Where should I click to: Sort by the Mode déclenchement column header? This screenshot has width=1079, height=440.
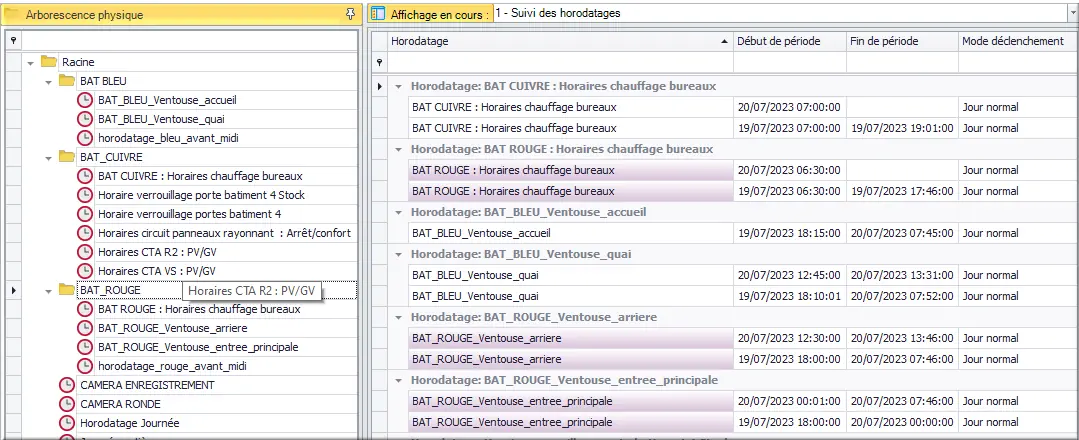point(1018,41)
